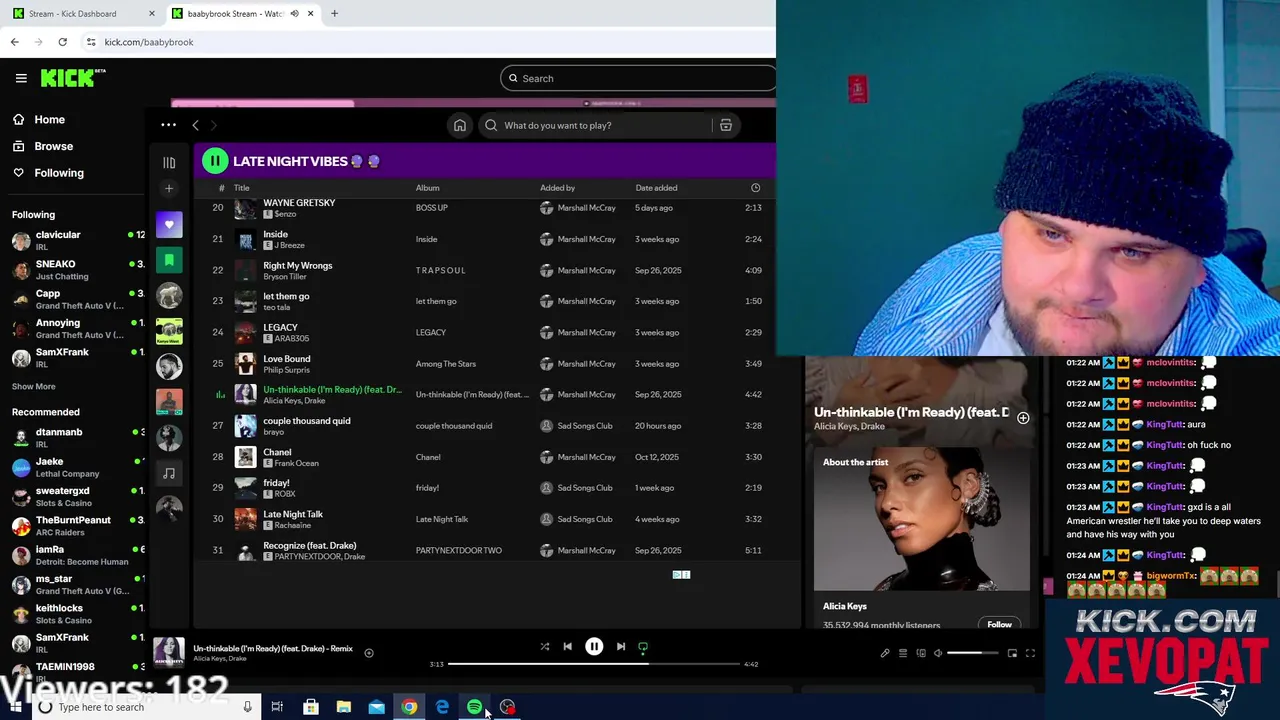Open Spotify Home button
1280x720 pixels.
tap(459, 125)
